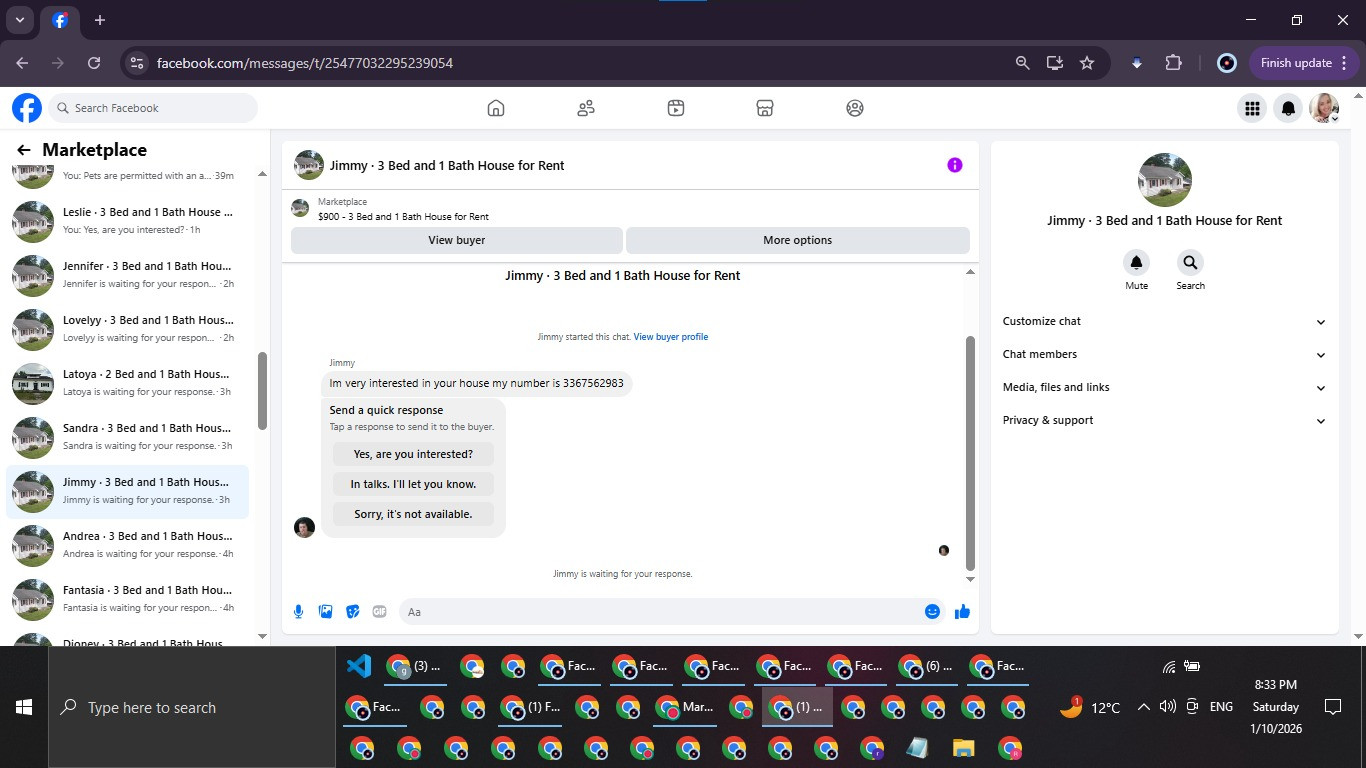Open the account profile picture menu
The width and height of the screenshot is (1366, 768).
[x=1325, y=108]
